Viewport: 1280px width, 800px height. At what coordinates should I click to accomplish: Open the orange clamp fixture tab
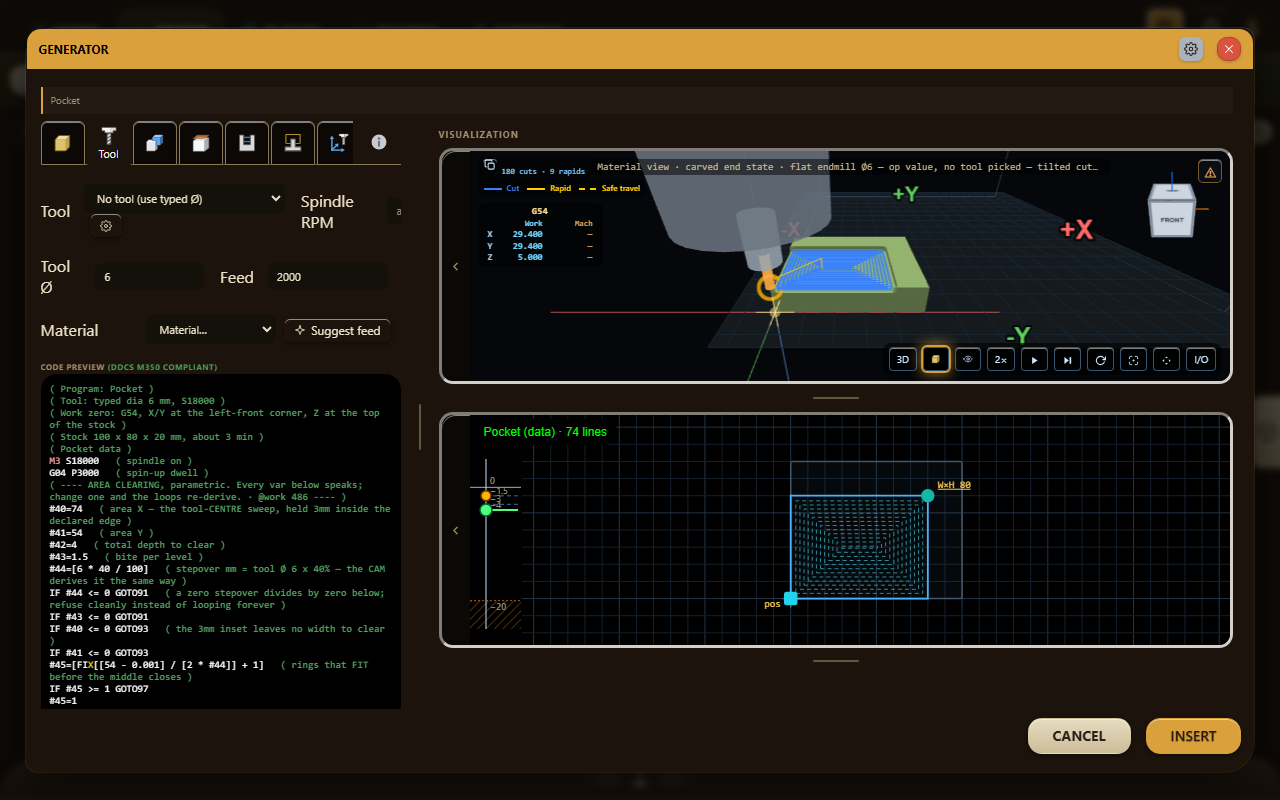pos(292,143)
